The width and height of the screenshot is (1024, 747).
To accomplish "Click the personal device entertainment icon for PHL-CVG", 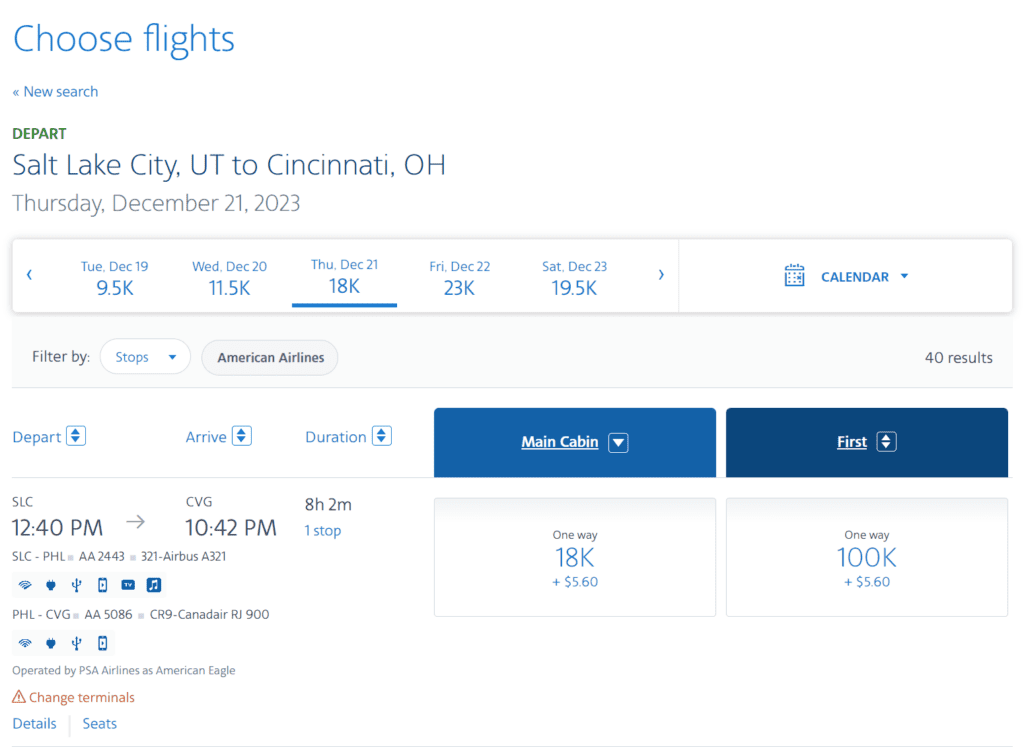I will [102, 643].
